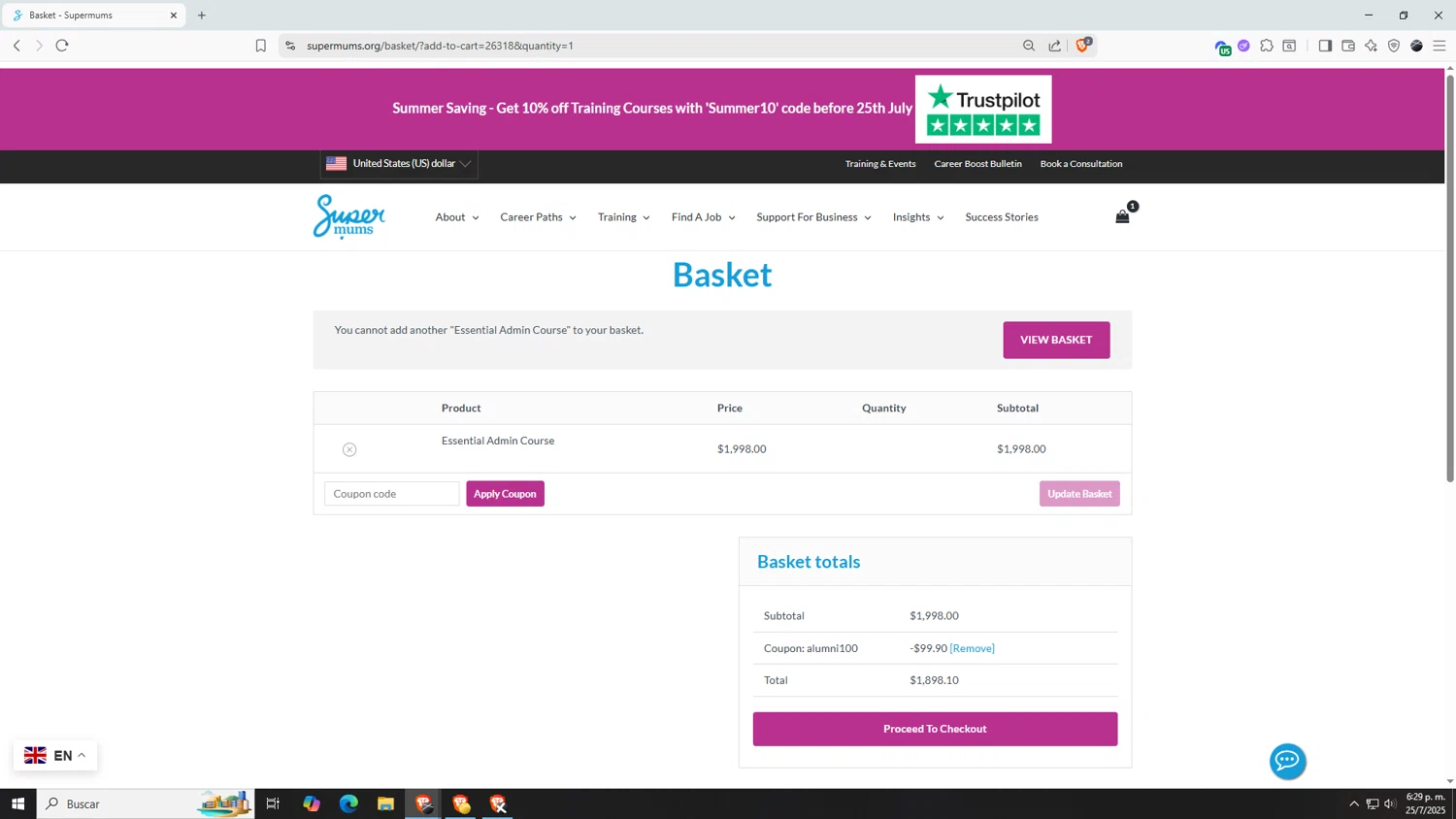1456x819 pixels.
Task: Open Brave Shields icon
Action: point(1082,45)
